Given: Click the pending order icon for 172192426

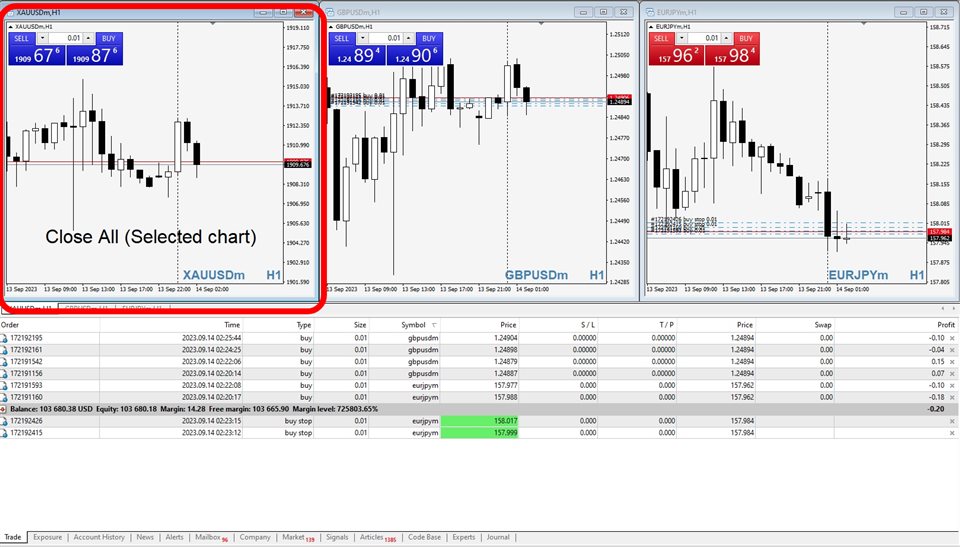Looking at the screenshot, I should point(4,421).
